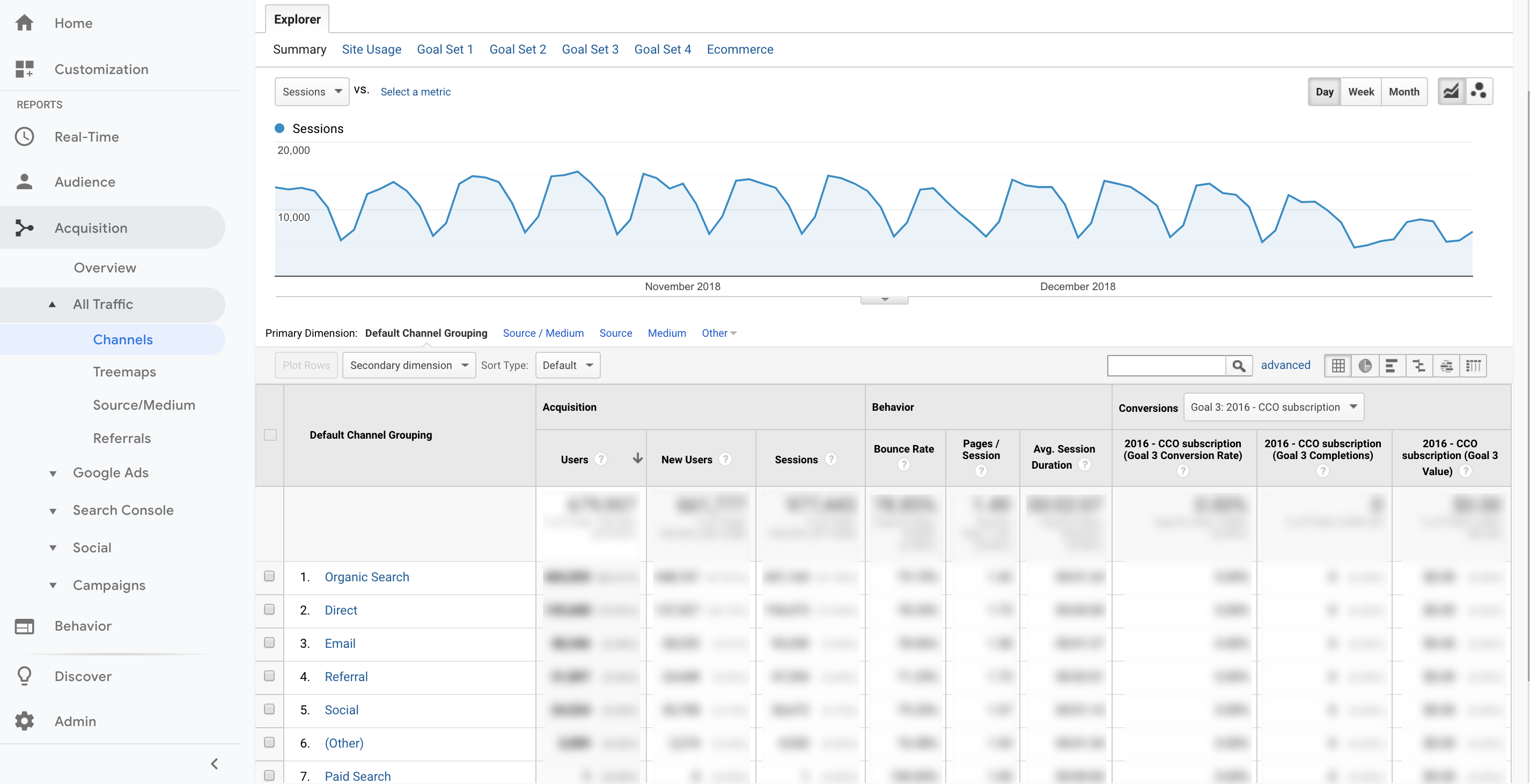Select the data table grid view
Screen dimensions: 1530x784
click(1337, 366)
